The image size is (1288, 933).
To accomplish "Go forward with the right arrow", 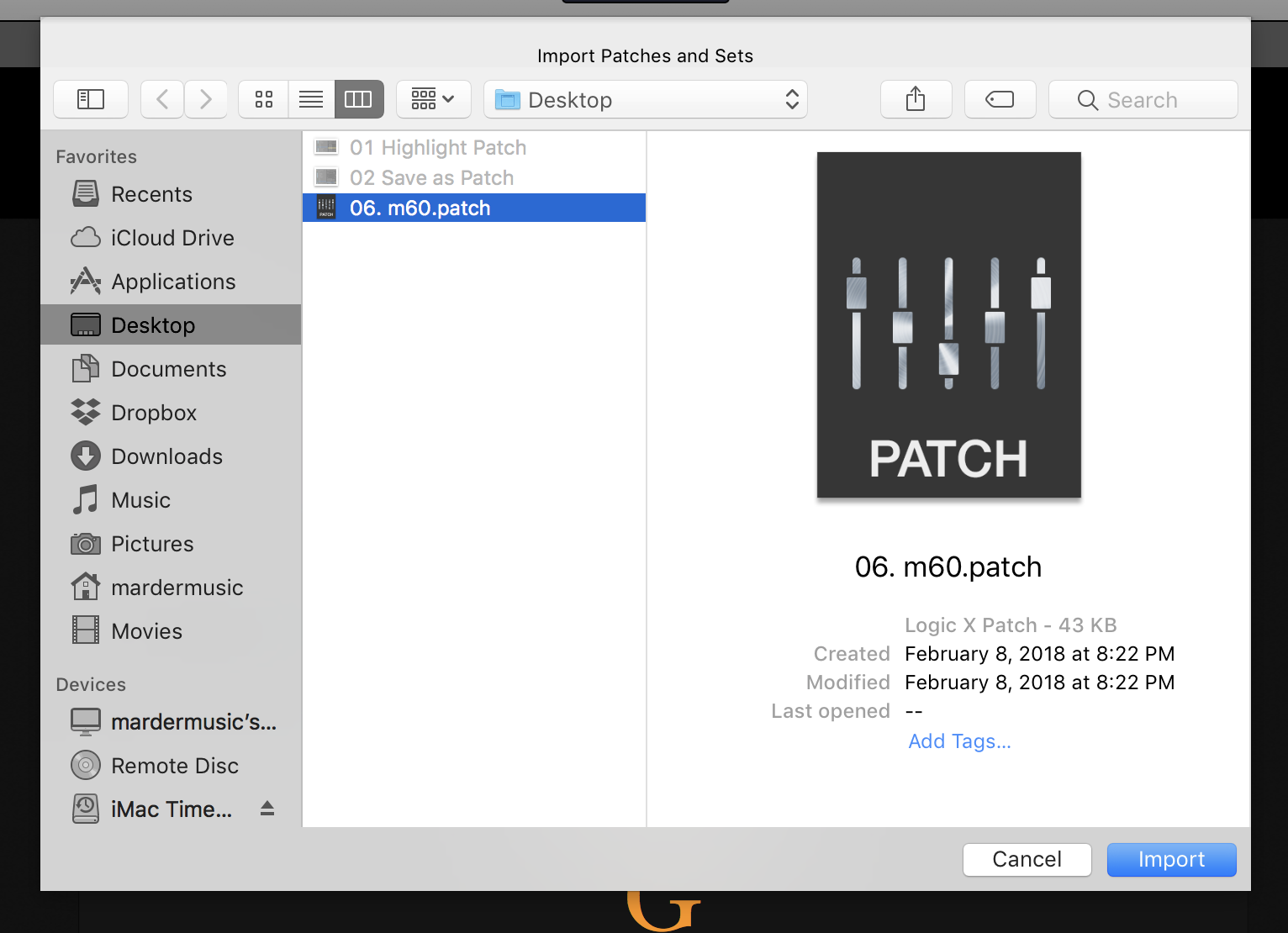I will click(206, 99).
